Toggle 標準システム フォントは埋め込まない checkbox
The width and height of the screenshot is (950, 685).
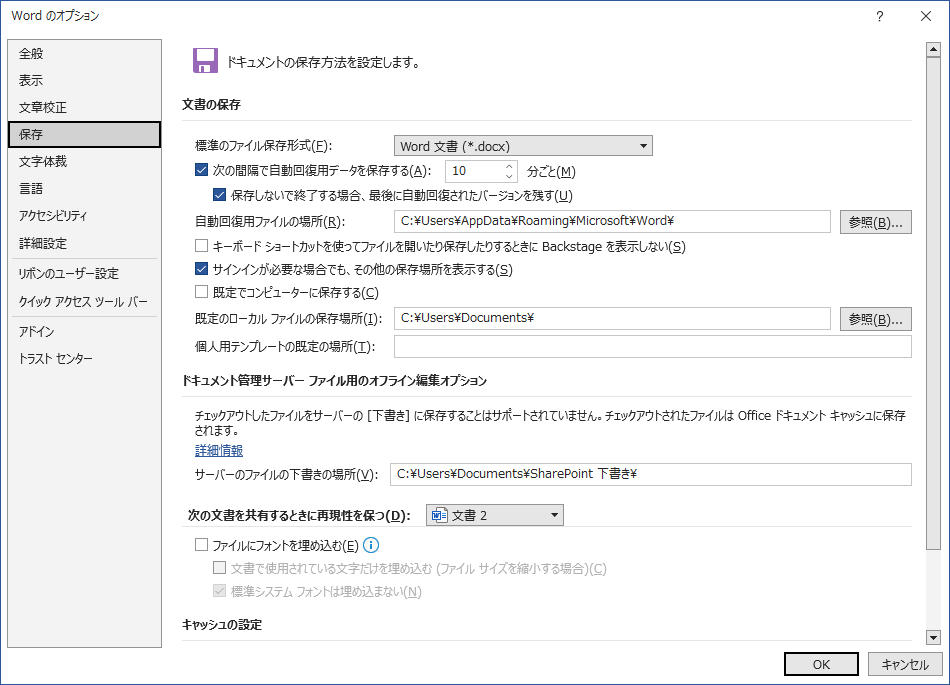(x=219, y=591)
